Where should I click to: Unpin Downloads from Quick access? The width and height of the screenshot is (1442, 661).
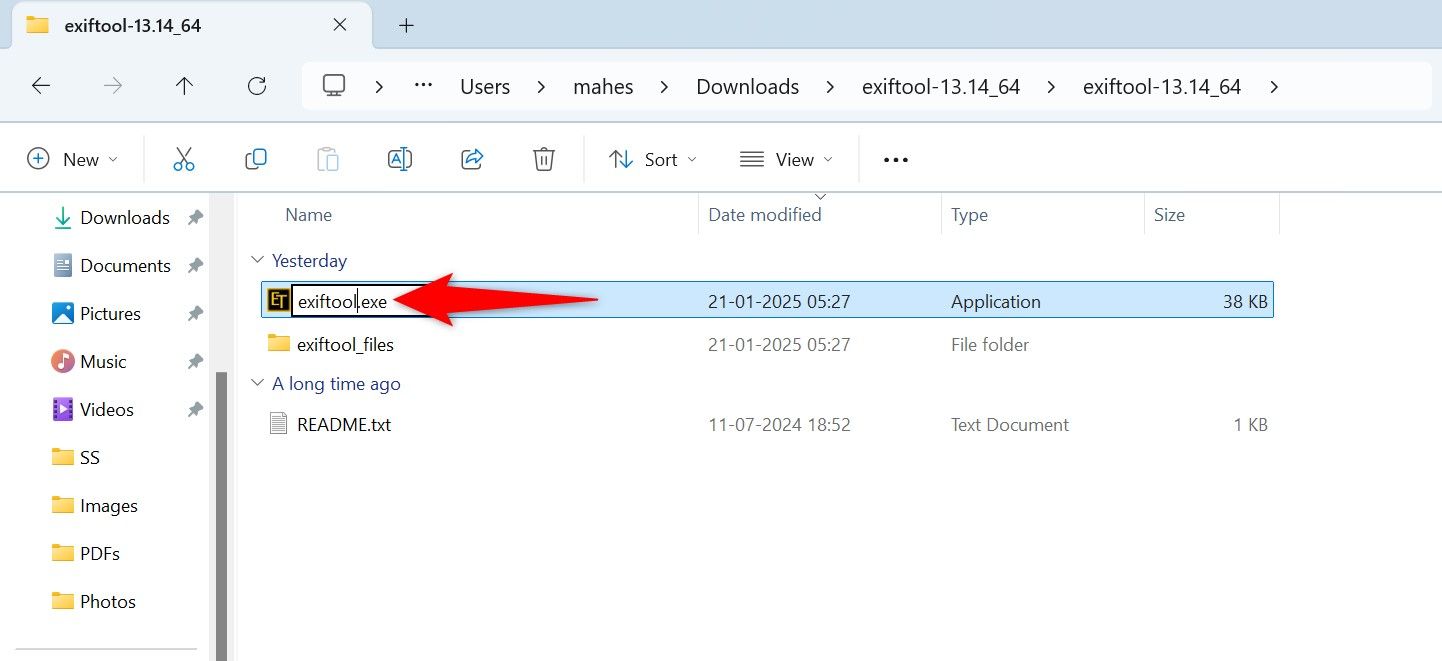[x=196, y=217]
